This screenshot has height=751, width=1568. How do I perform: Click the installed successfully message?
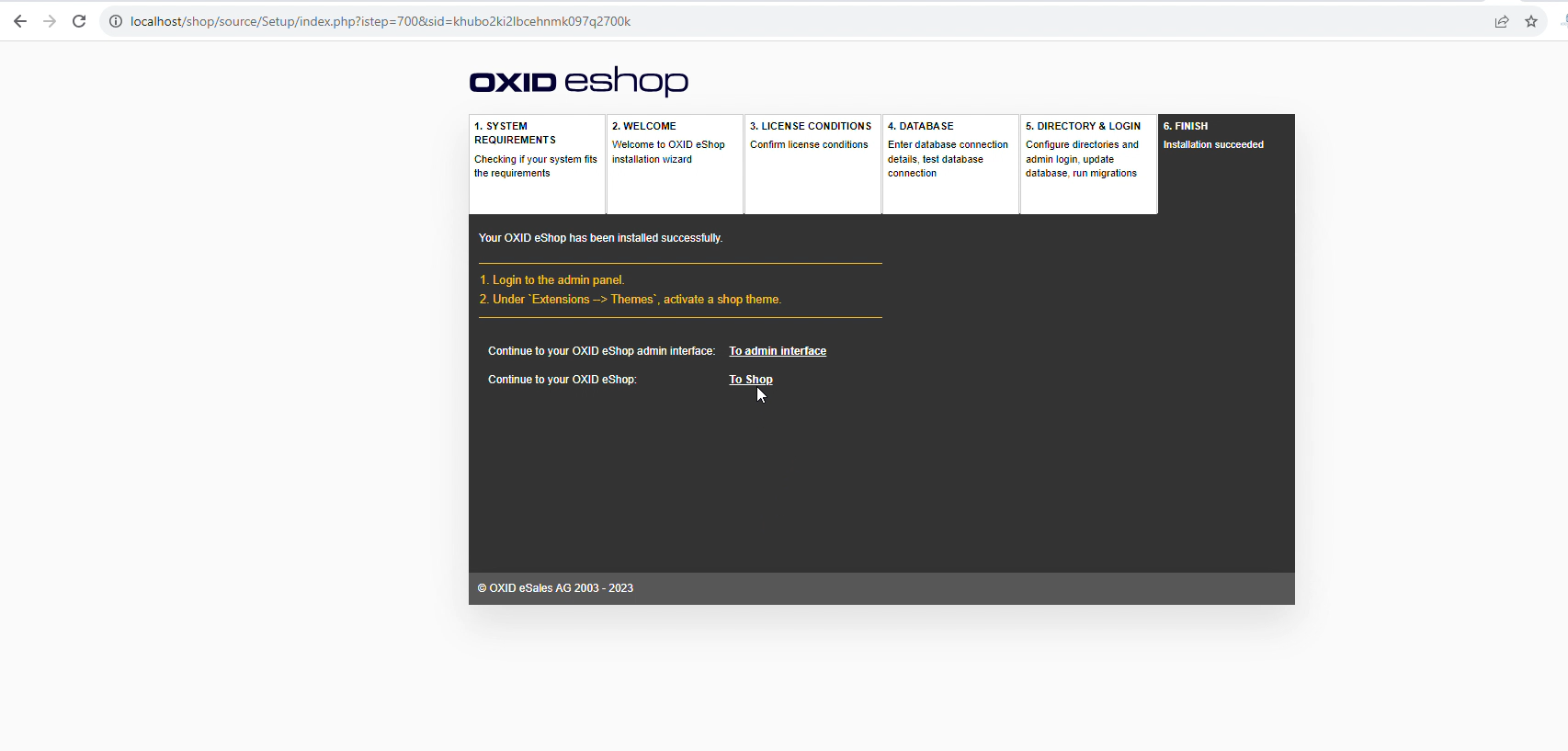point(600,238)
